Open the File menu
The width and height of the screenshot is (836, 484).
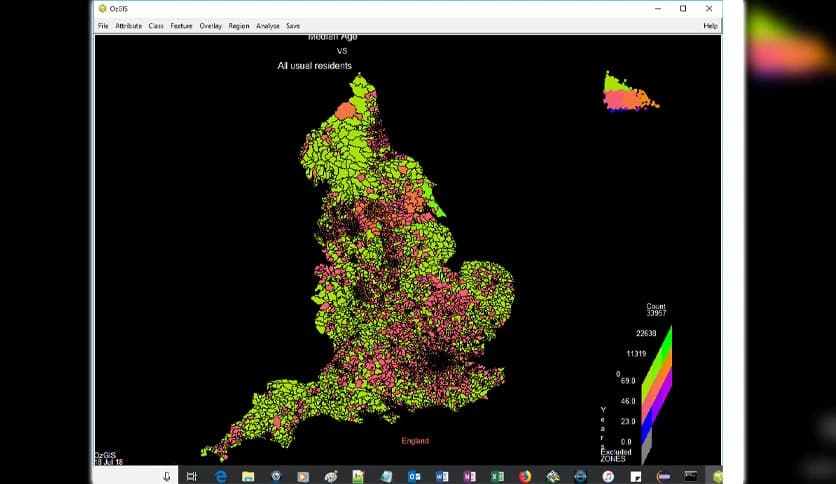coord(103,26)
